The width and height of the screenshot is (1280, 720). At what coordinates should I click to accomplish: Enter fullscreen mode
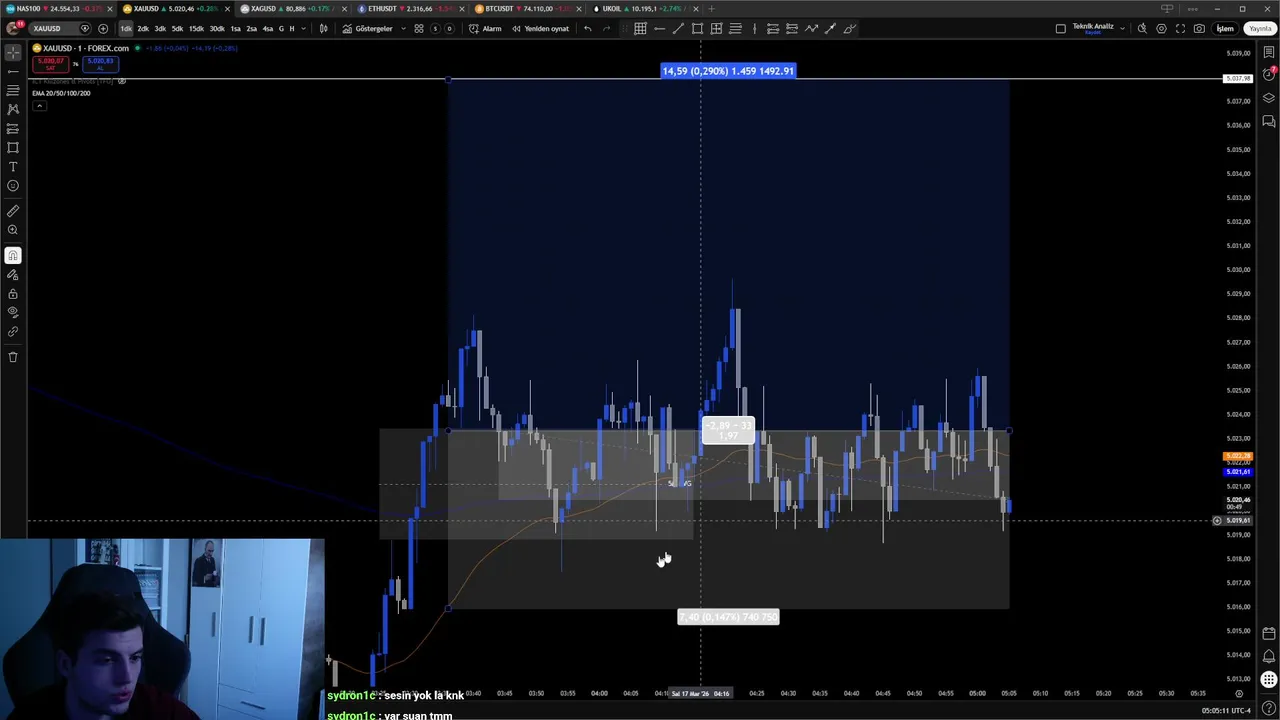point(1180,28)
